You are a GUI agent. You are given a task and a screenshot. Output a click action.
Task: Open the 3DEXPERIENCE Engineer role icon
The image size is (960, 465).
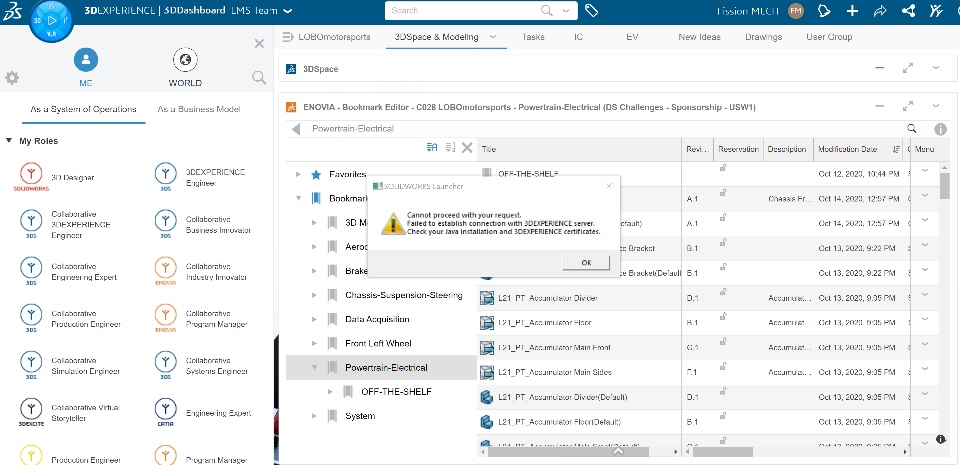click(165, 177)
